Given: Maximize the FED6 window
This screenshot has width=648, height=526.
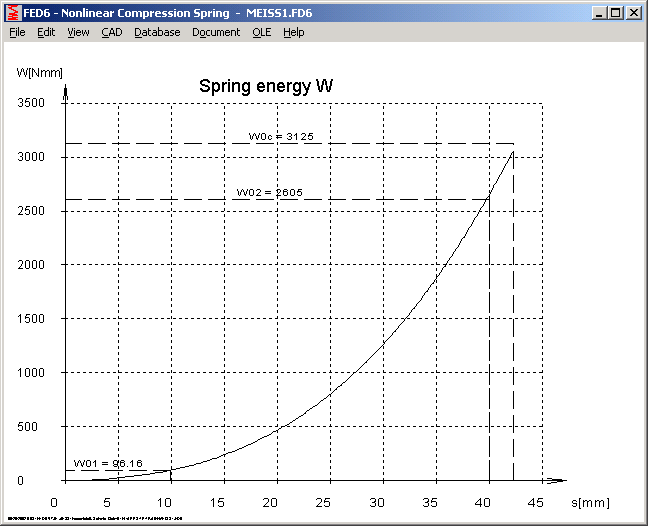Looking at the screenshot, I should point(615,13).
